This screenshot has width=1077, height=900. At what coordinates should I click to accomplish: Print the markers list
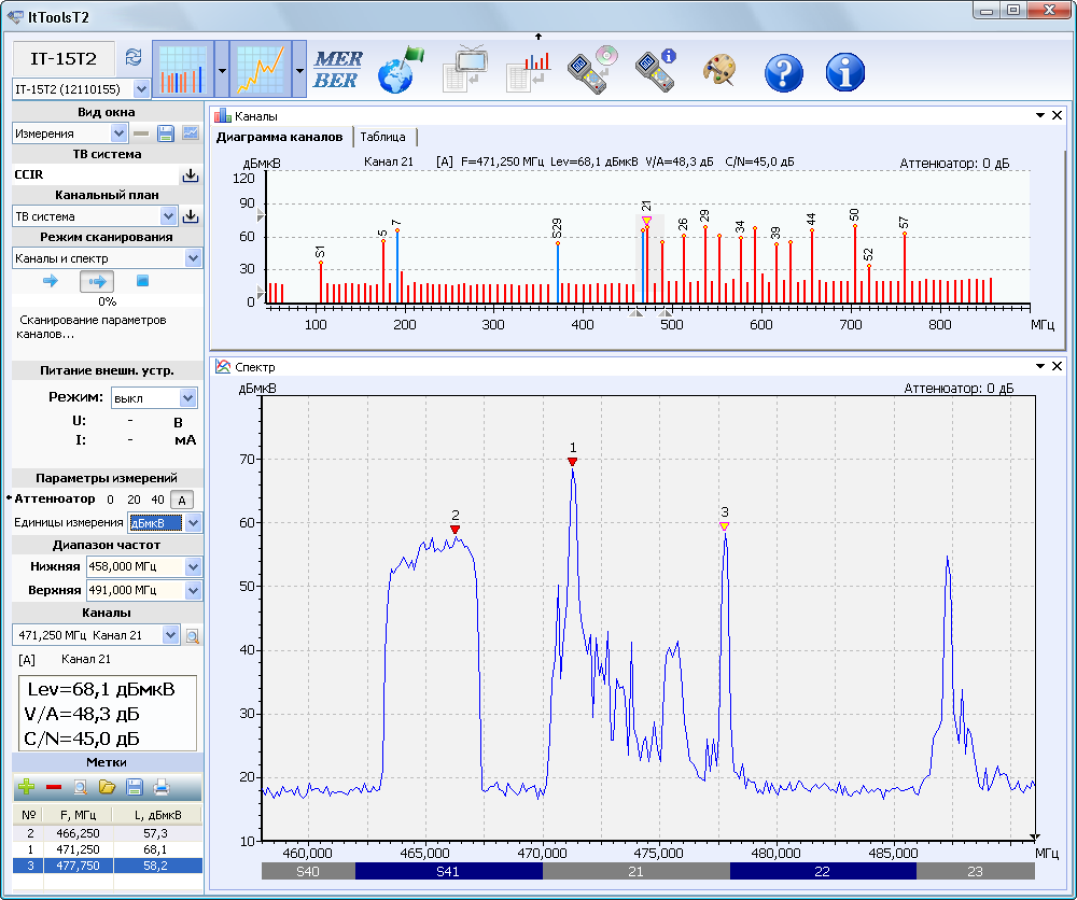click(161, 787)
